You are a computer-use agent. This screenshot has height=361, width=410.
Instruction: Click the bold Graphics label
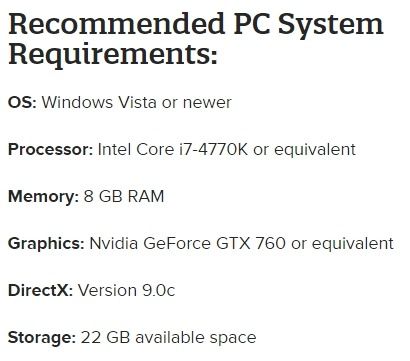[46, 244]
